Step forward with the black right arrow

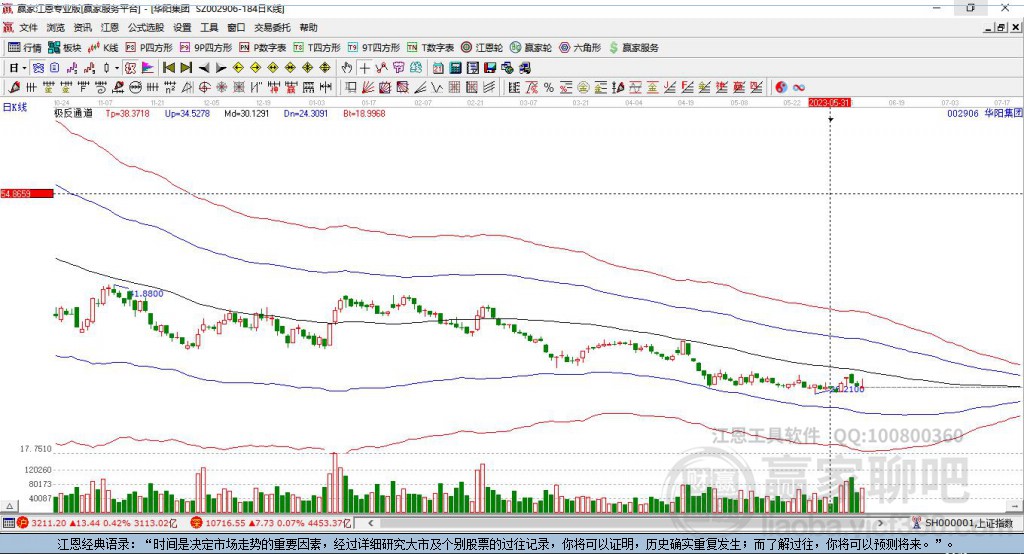(220, 67)
